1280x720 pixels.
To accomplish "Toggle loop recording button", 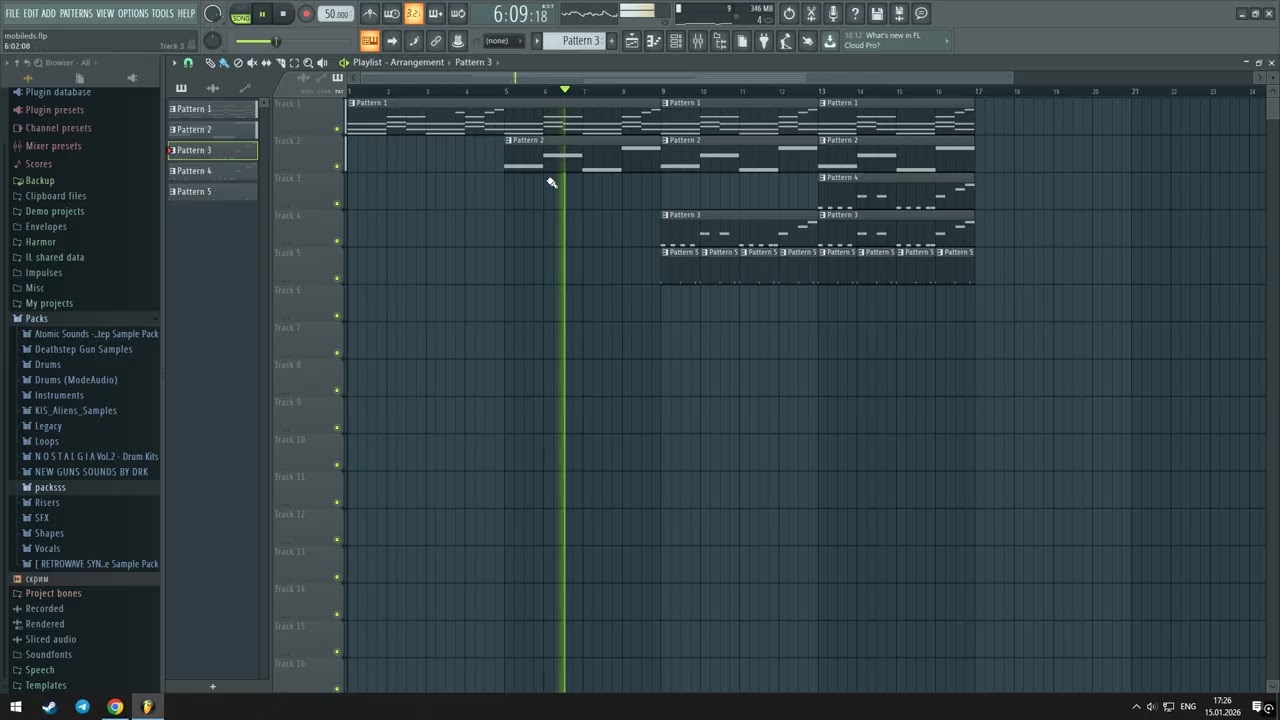I will (457, 13).
